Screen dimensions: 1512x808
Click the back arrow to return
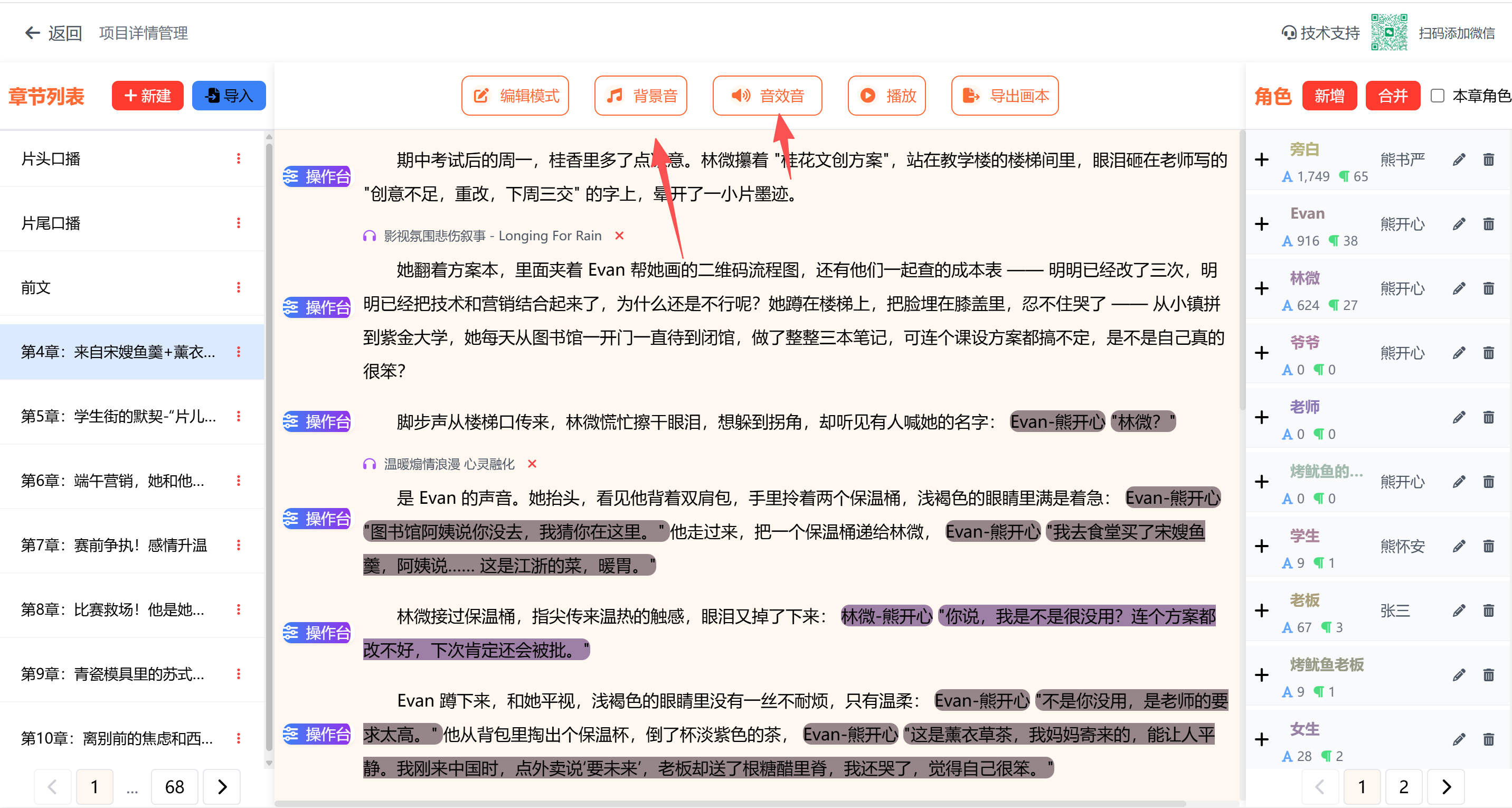tap(33, 33)
